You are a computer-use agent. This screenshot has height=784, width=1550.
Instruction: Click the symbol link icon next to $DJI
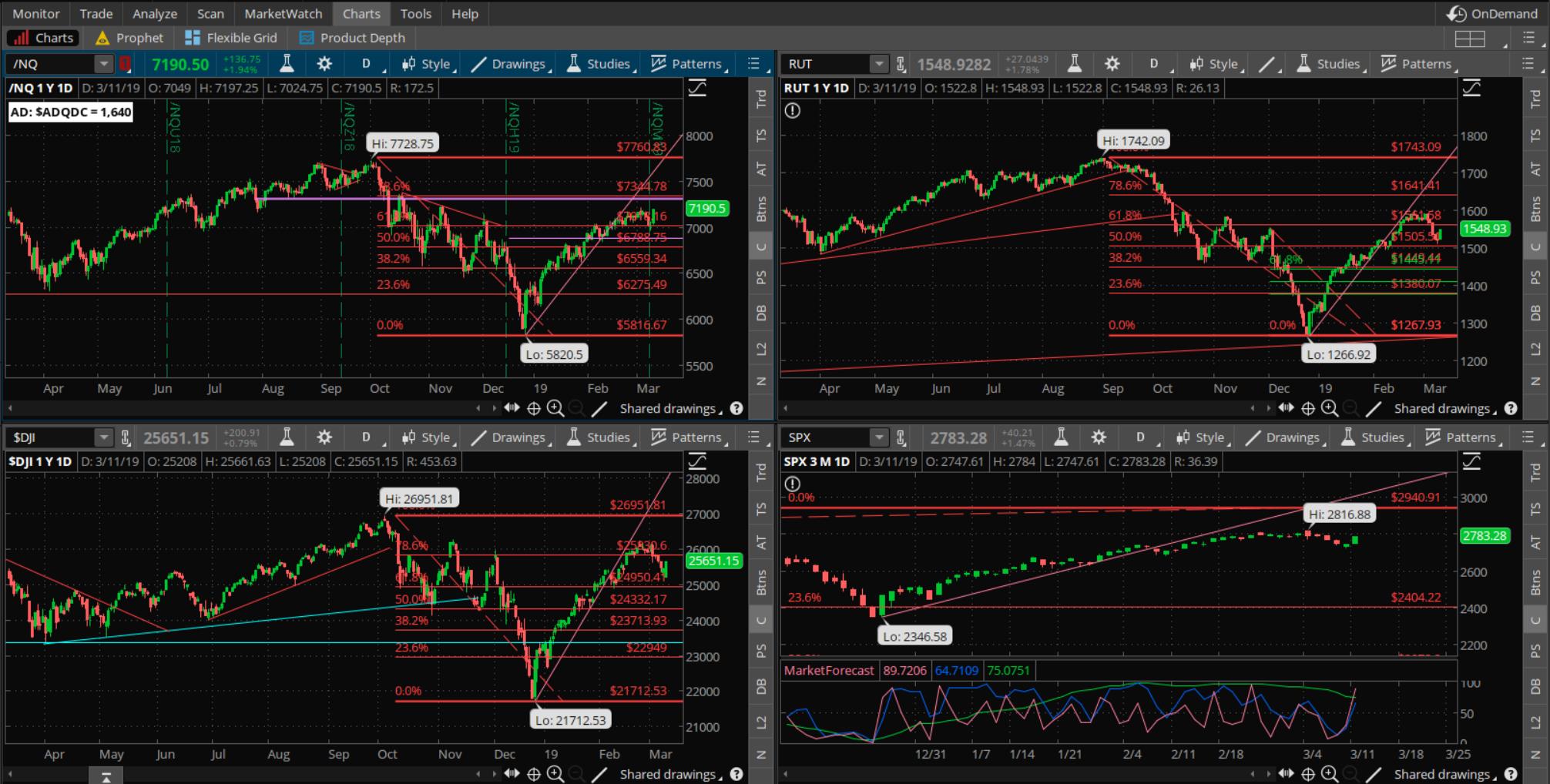125,437
